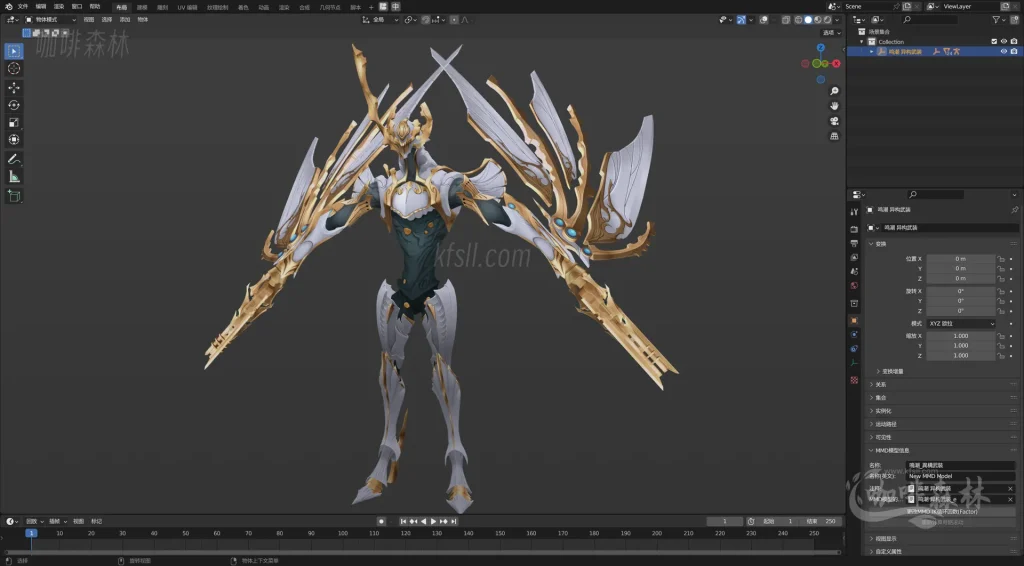Viewport: 1024px width, 566px height.
Task: Click the current frame number field
Action: [x=725, y=522]
